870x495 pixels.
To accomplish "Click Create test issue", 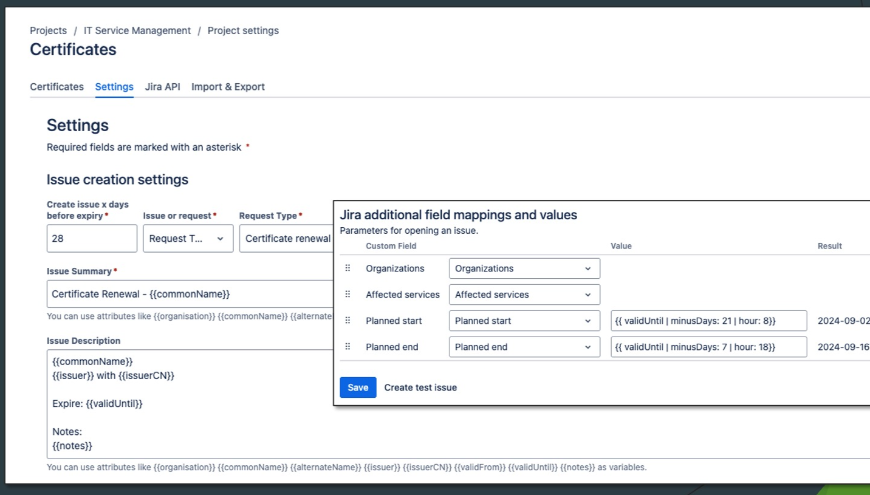I will 420,387.
